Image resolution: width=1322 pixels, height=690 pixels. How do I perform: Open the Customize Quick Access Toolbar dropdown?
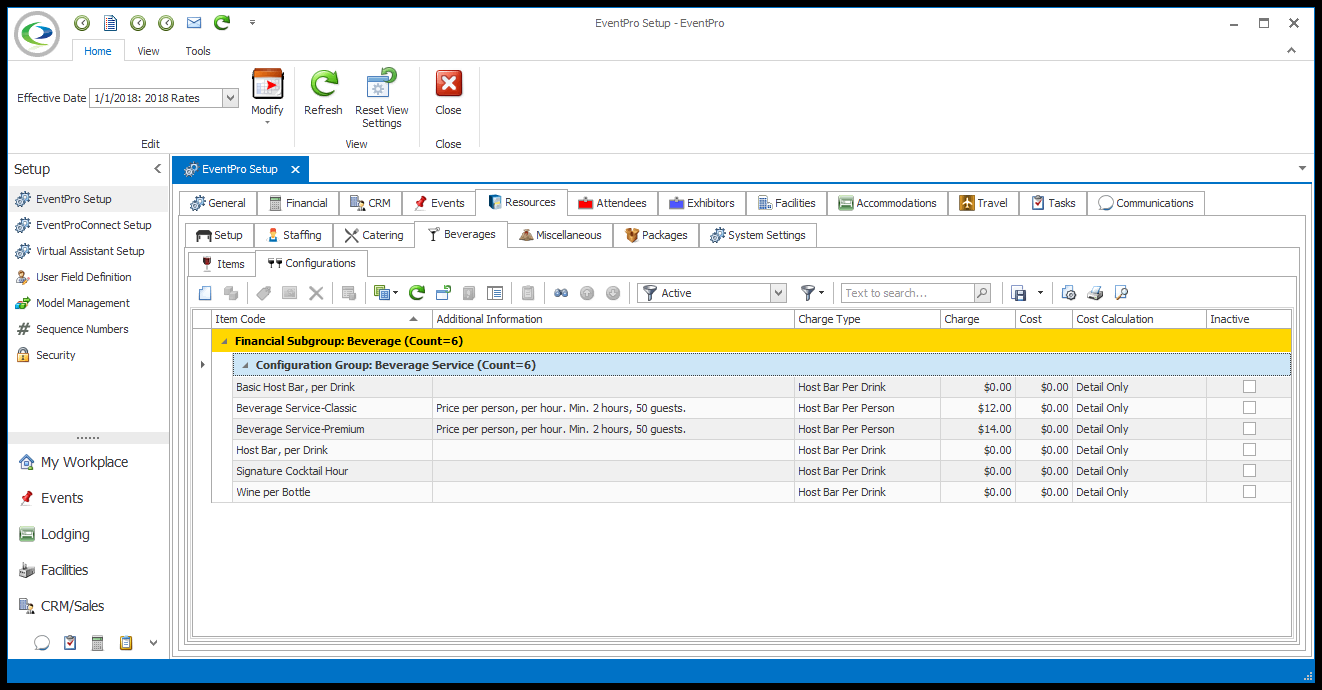click(252, 22)
